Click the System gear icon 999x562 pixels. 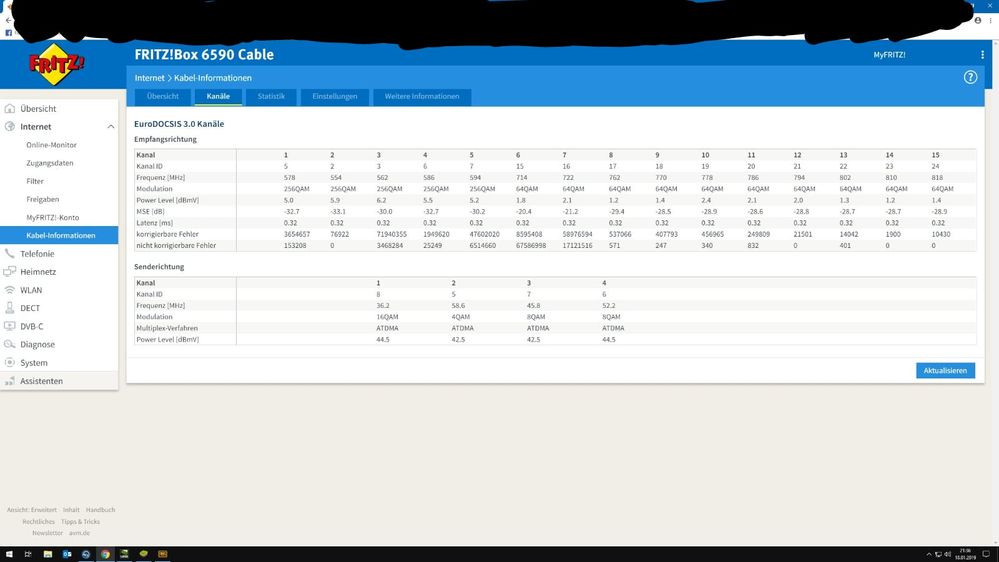click(10, 362)
